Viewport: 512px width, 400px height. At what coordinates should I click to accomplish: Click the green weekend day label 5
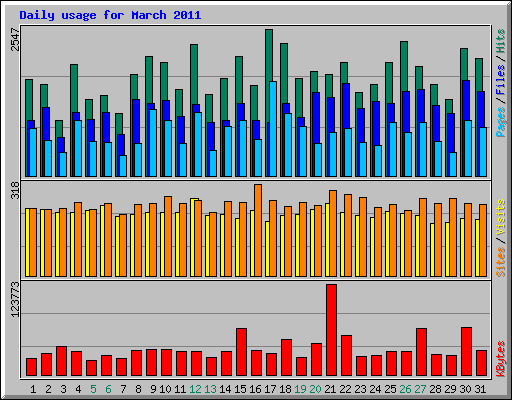click(93, 389)
